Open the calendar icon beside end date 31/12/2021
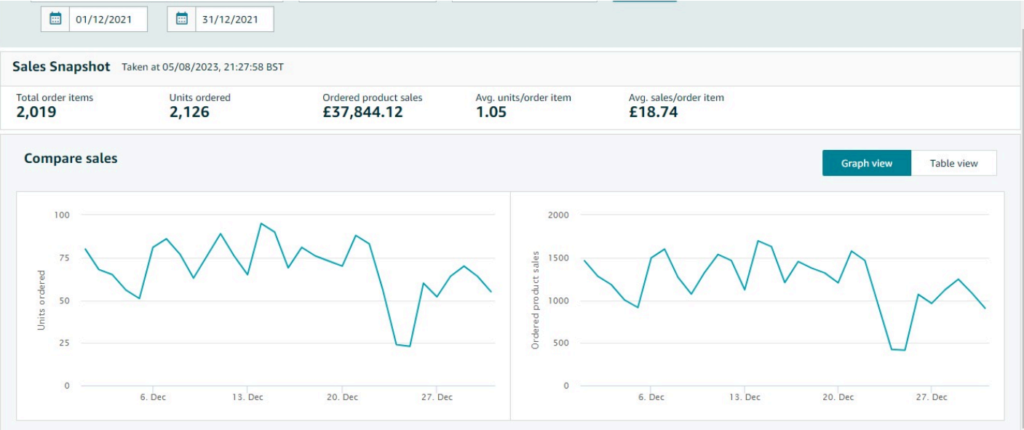Screen dimensions: 1024x430 click(x=181, y=19)
